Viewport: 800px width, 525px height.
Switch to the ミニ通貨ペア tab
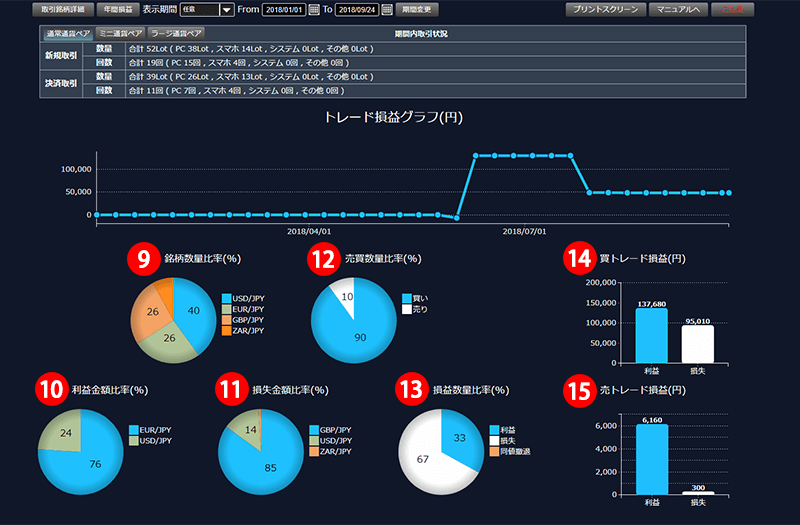pos(120,34)
